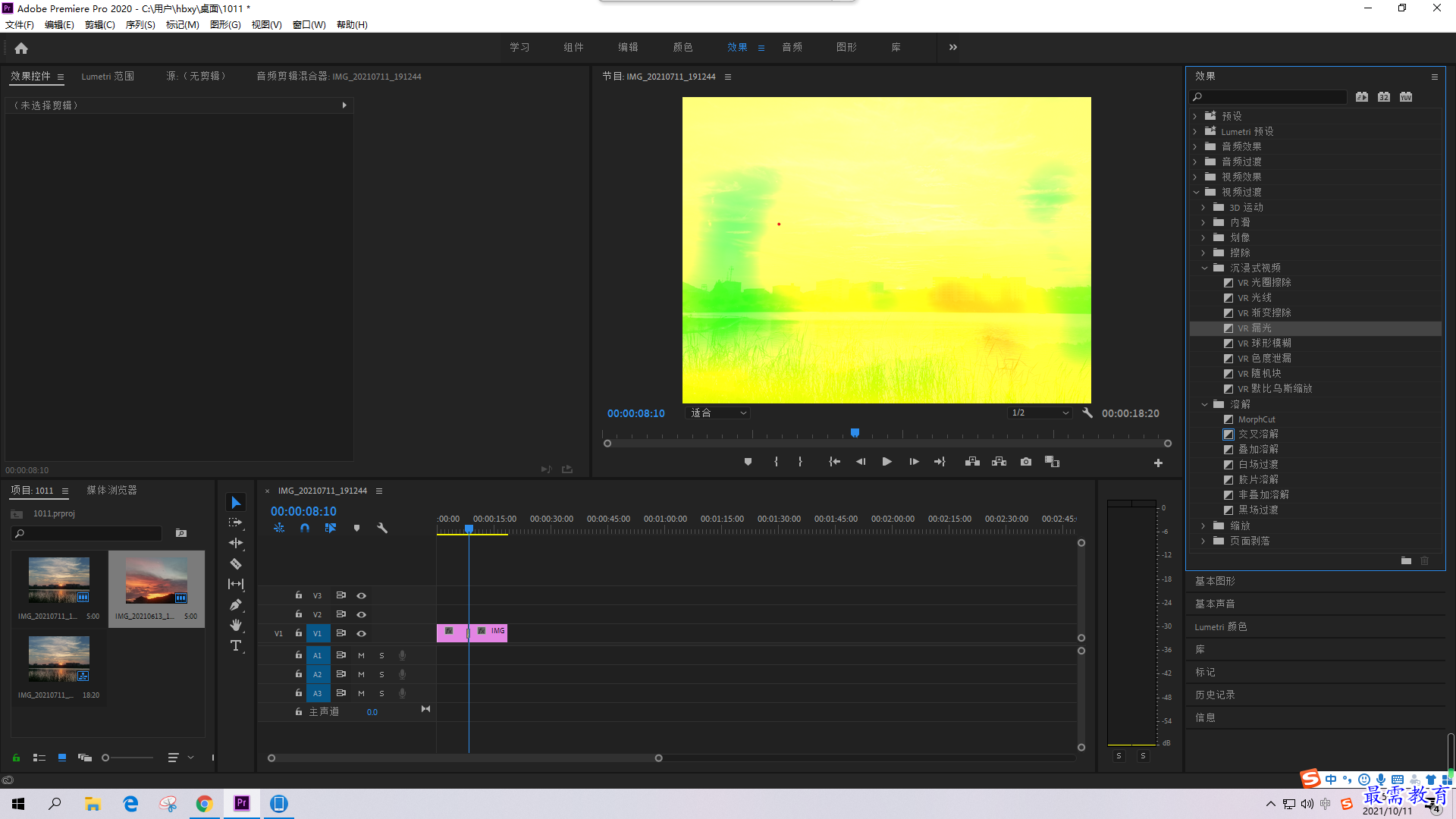Screen dimensions: 1456x819
Task: Export frame with camera icon
Action: (1026, 462)
